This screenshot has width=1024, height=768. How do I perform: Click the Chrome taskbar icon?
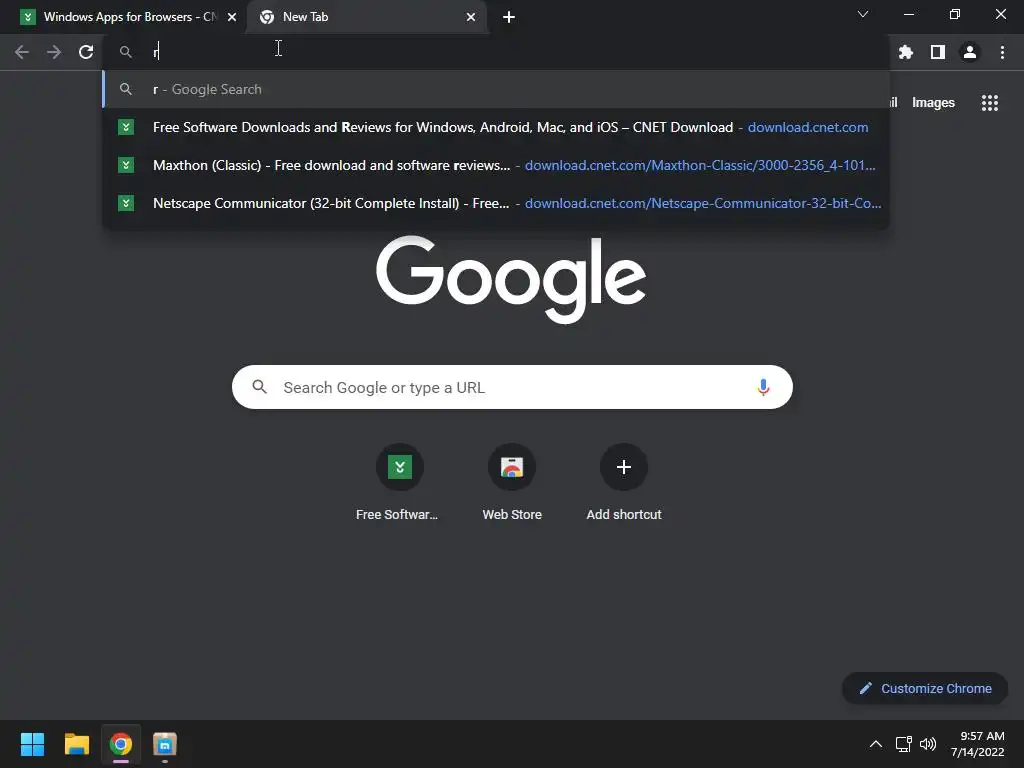click(120, 744)
